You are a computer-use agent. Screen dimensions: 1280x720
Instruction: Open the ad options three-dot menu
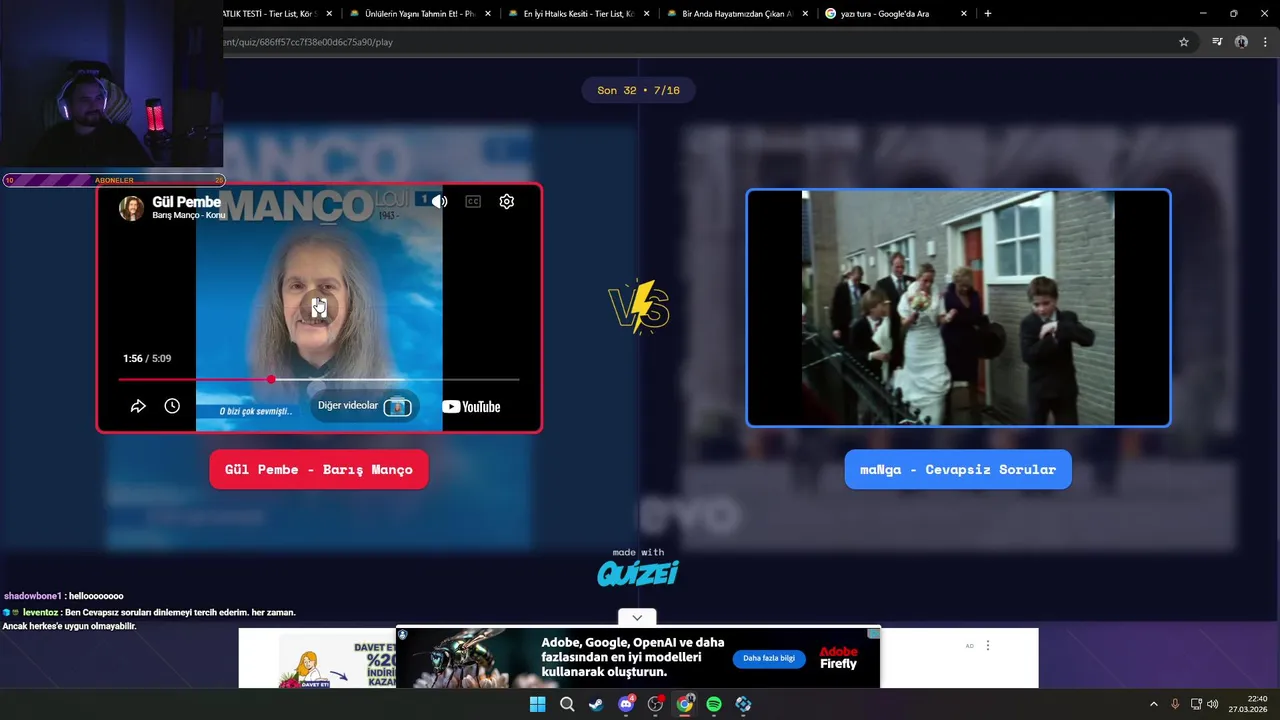coord(988,646)
